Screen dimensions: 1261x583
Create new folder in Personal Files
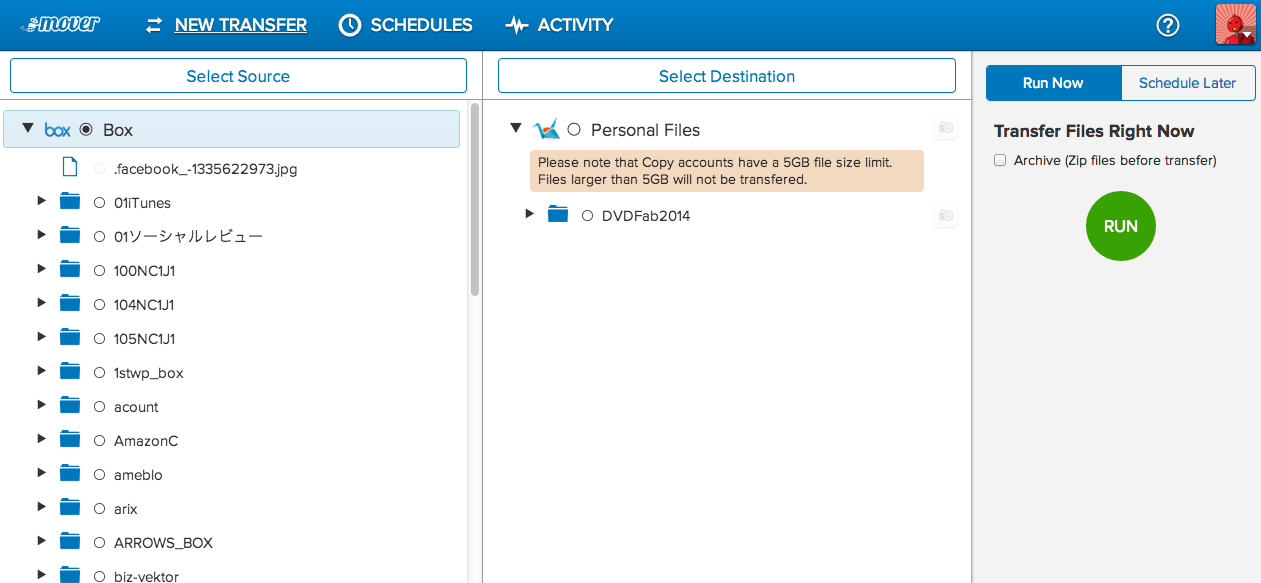point(945,128)
